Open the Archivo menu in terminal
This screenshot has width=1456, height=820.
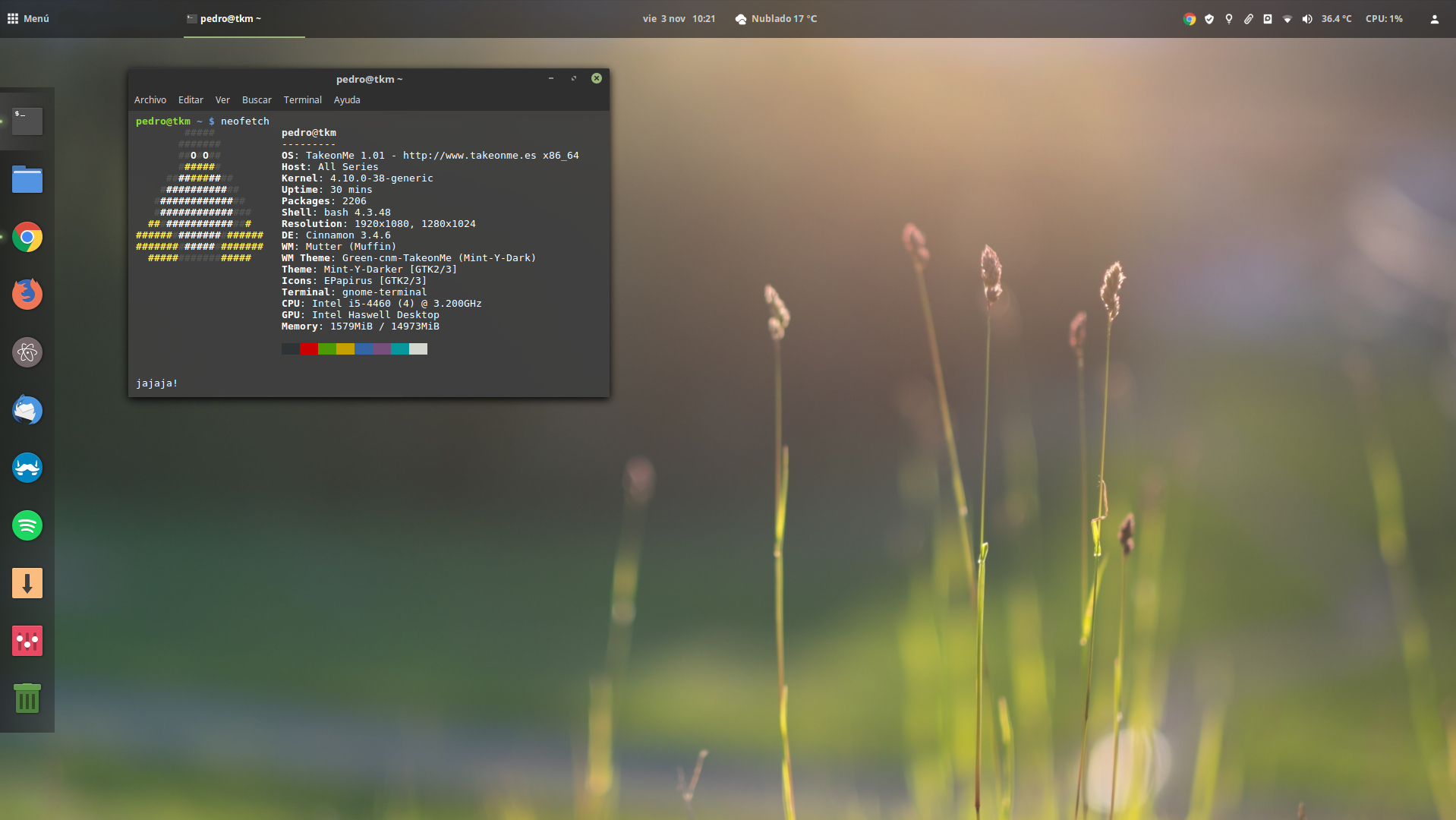[x=150, y=100]
